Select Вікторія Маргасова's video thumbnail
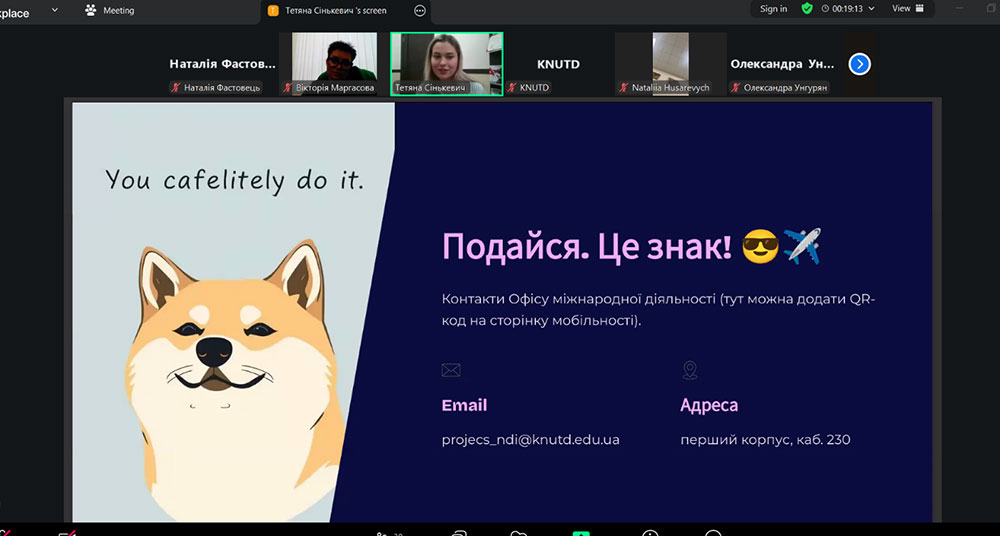This screenshot has width=1000, height=536. coord(334,58)
